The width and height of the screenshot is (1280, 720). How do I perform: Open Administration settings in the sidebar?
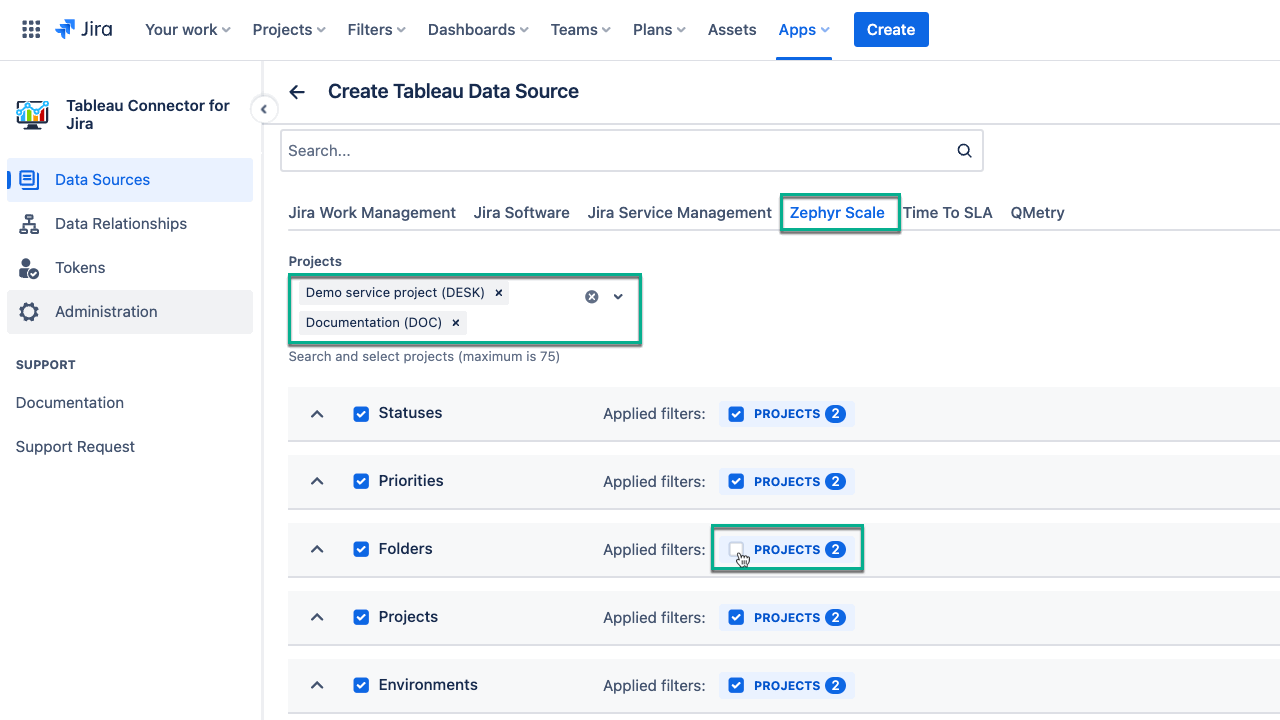click(106, 312)
